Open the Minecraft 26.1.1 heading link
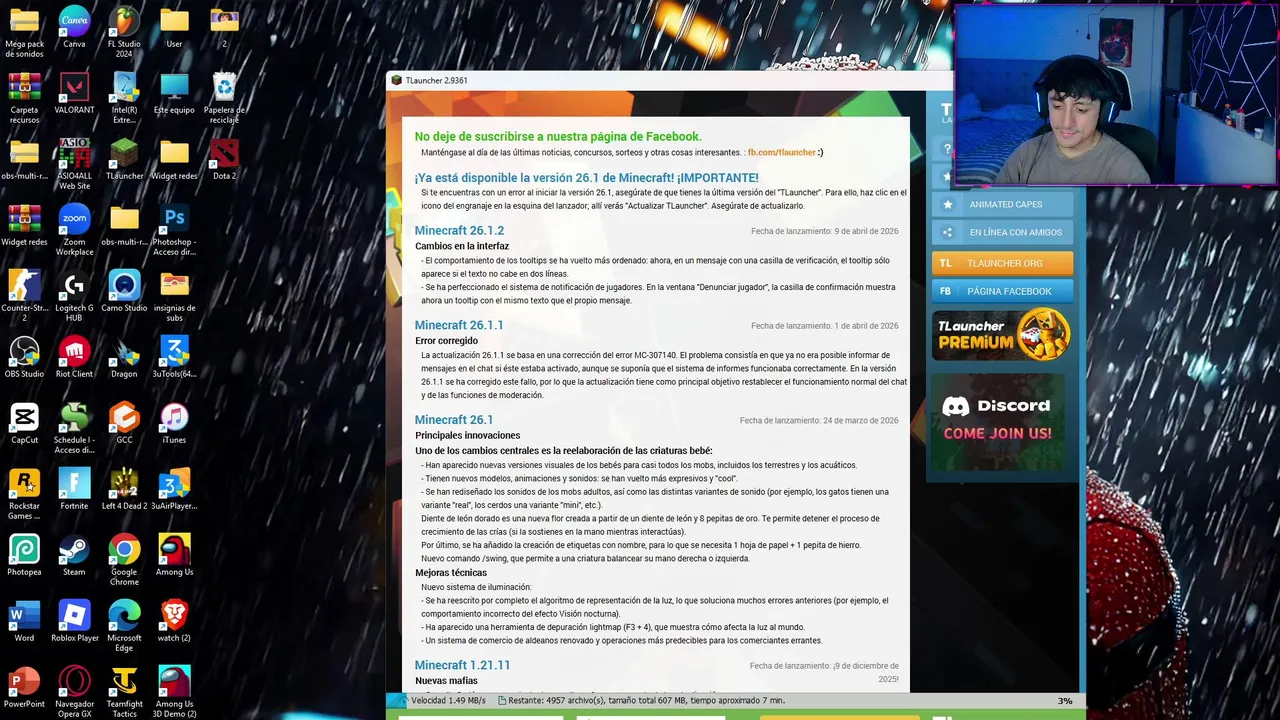The image size is (1280, 720). [459, 325]
